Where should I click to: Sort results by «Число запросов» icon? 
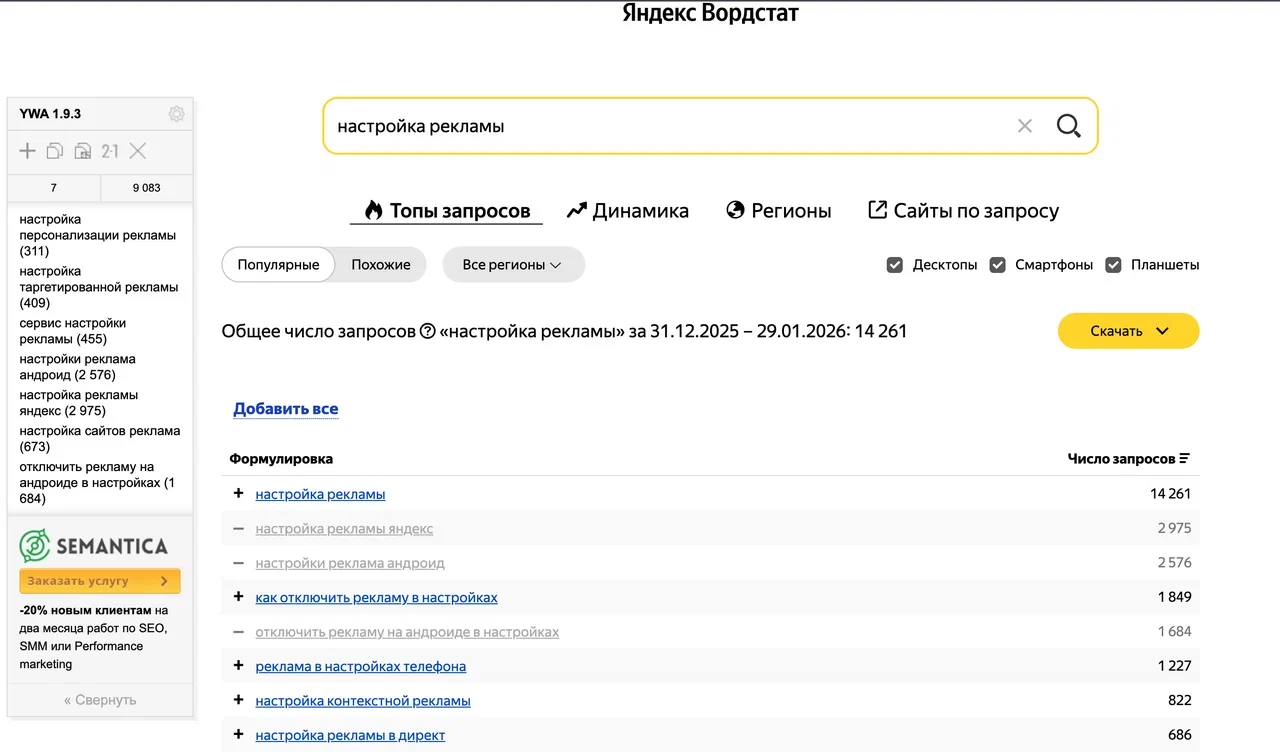1185,458
